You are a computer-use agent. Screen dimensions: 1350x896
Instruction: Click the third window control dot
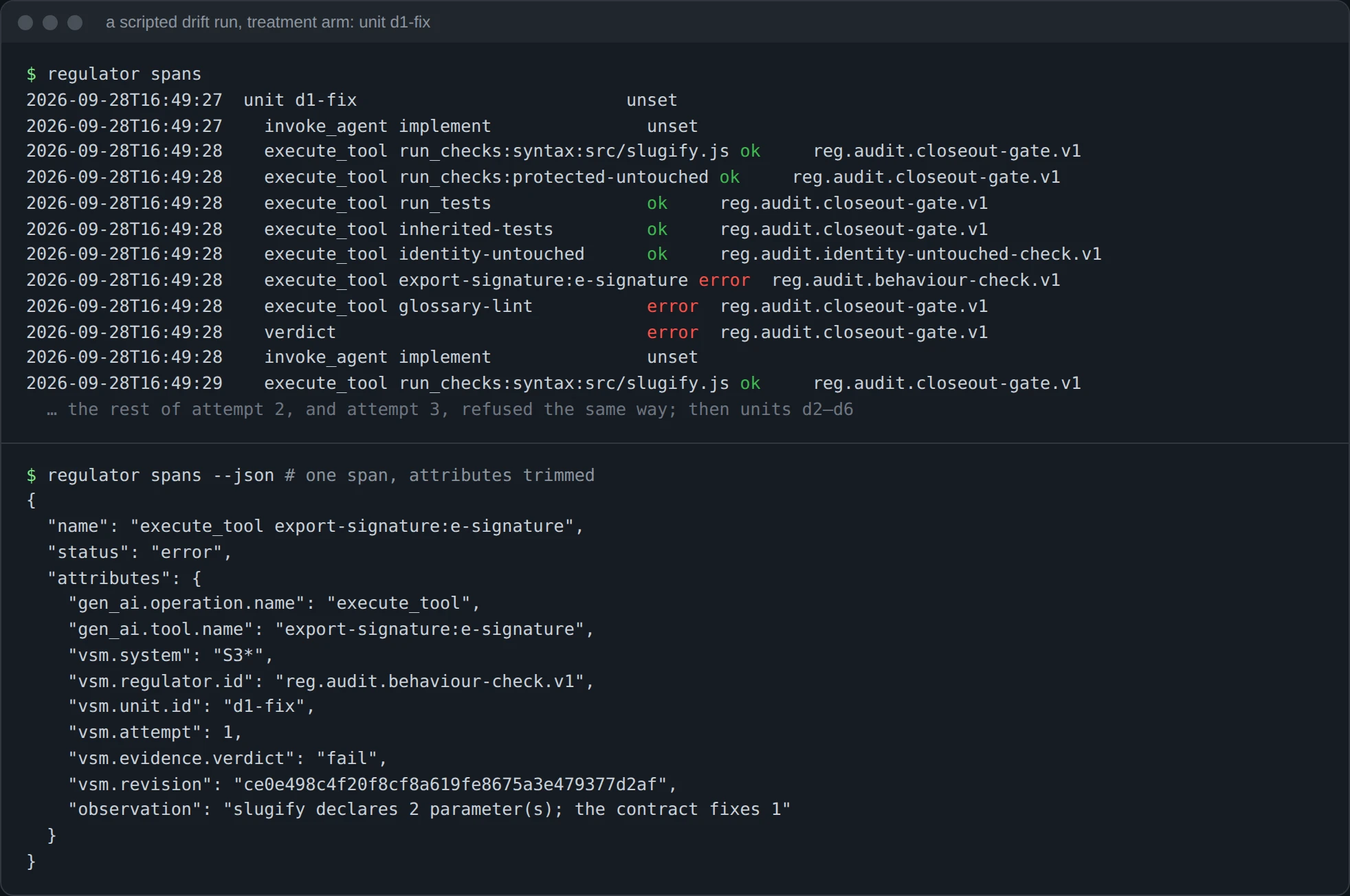point(75,23)
